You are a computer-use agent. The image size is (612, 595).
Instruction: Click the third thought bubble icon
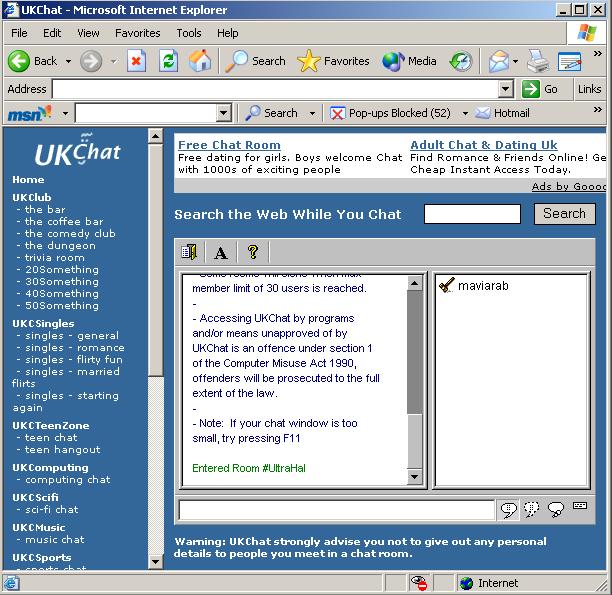556,509
